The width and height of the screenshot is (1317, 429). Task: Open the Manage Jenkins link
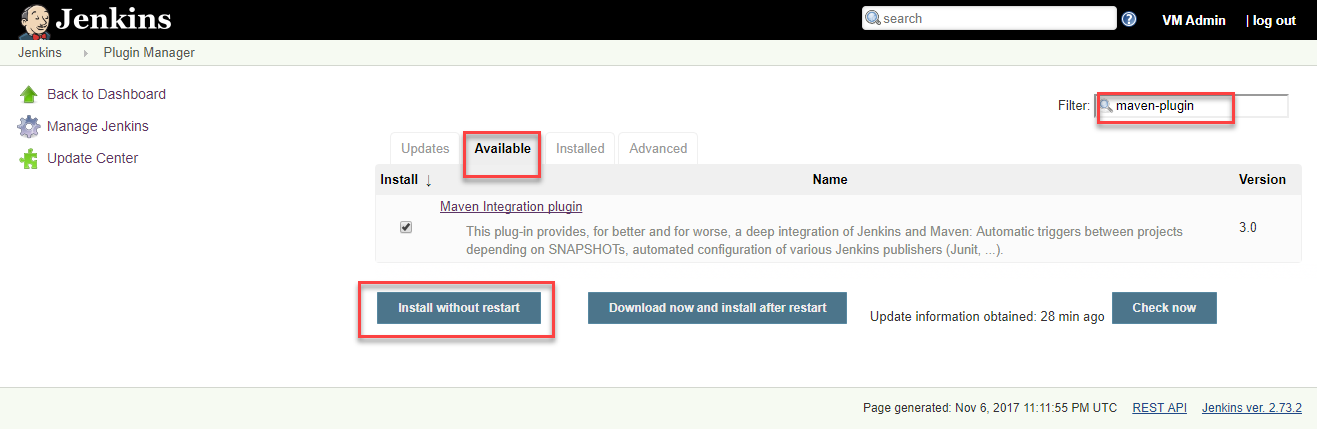(98, 126)
